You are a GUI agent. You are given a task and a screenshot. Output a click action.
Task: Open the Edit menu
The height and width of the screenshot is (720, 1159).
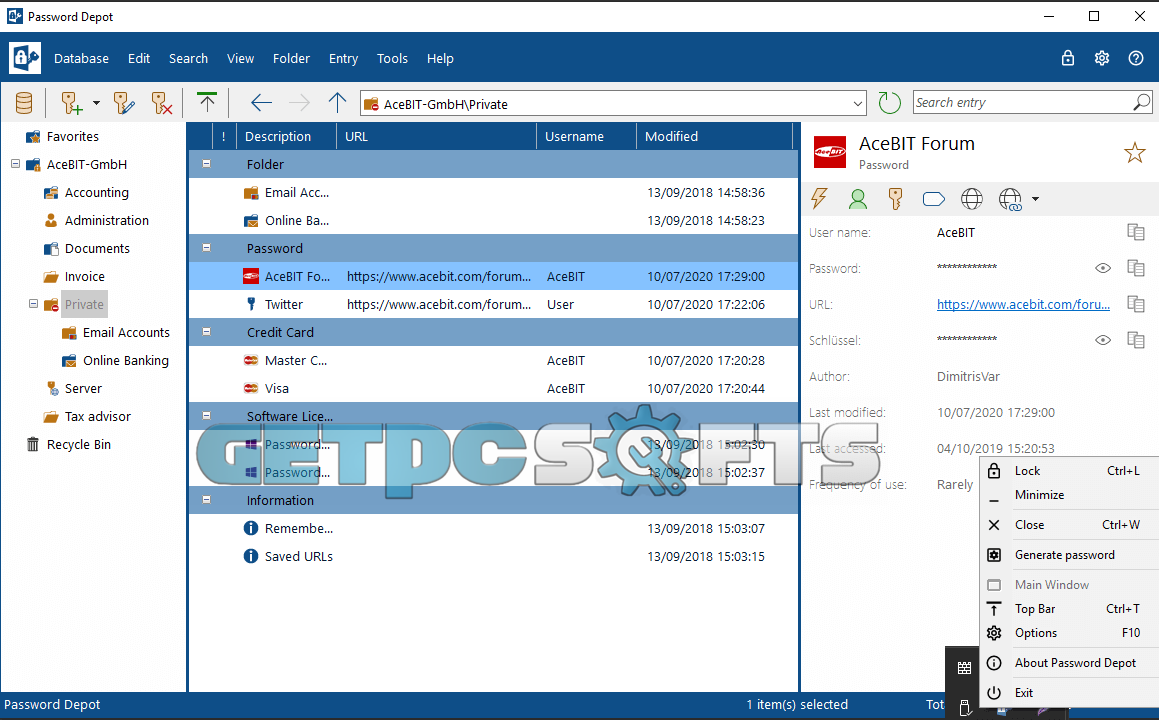coord(138,58)
